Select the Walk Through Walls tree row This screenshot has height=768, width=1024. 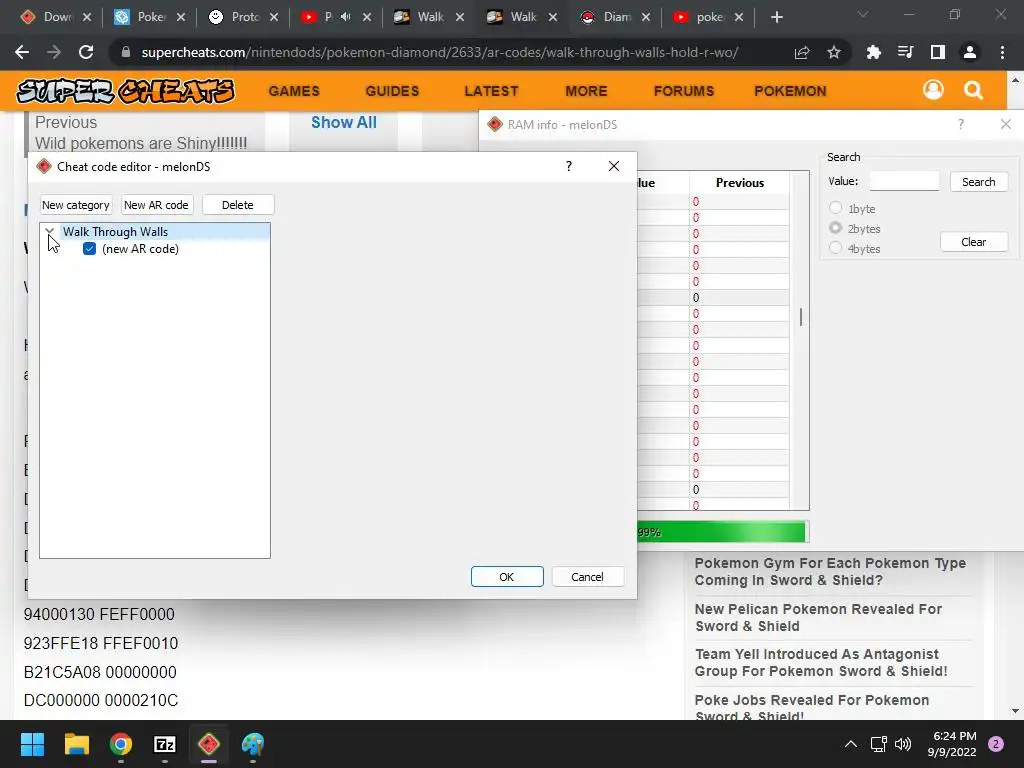click(155, 231)
